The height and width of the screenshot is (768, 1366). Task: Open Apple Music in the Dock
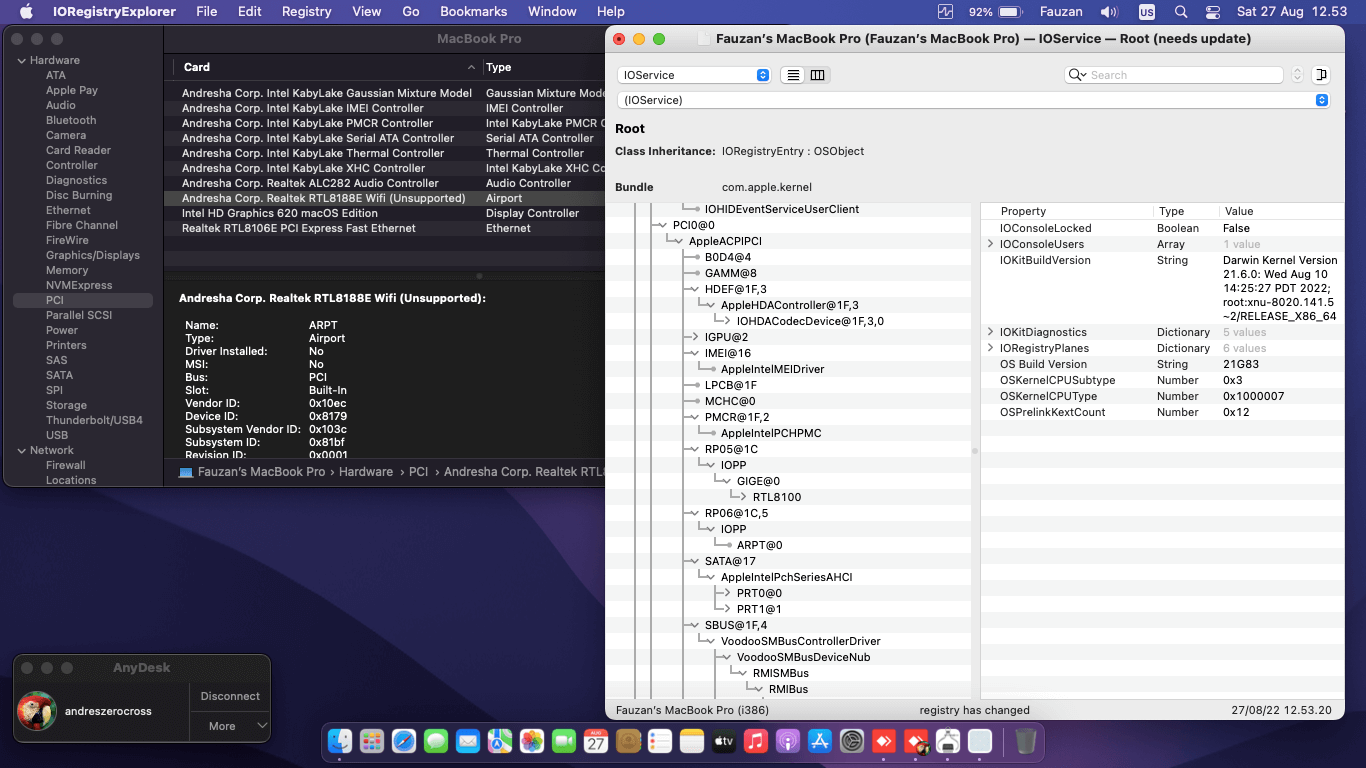point(755,741)
